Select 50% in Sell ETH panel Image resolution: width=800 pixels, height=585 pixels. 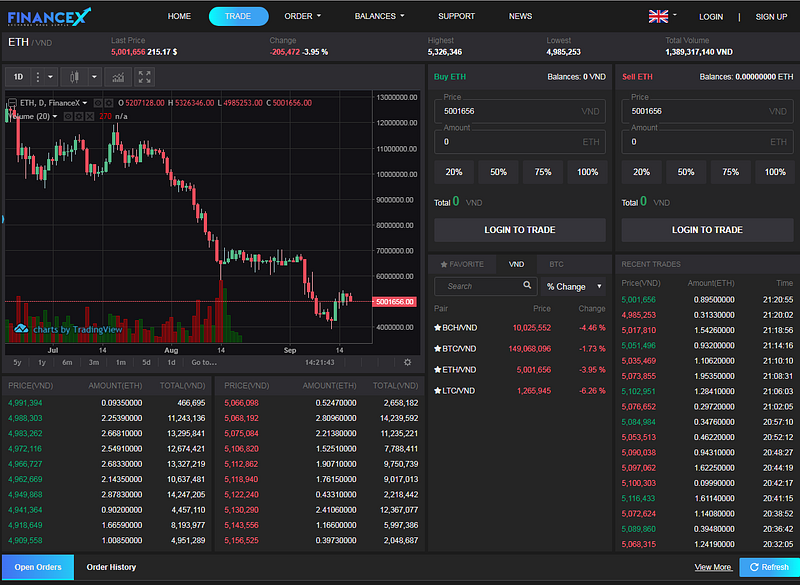tap(686, 172)
